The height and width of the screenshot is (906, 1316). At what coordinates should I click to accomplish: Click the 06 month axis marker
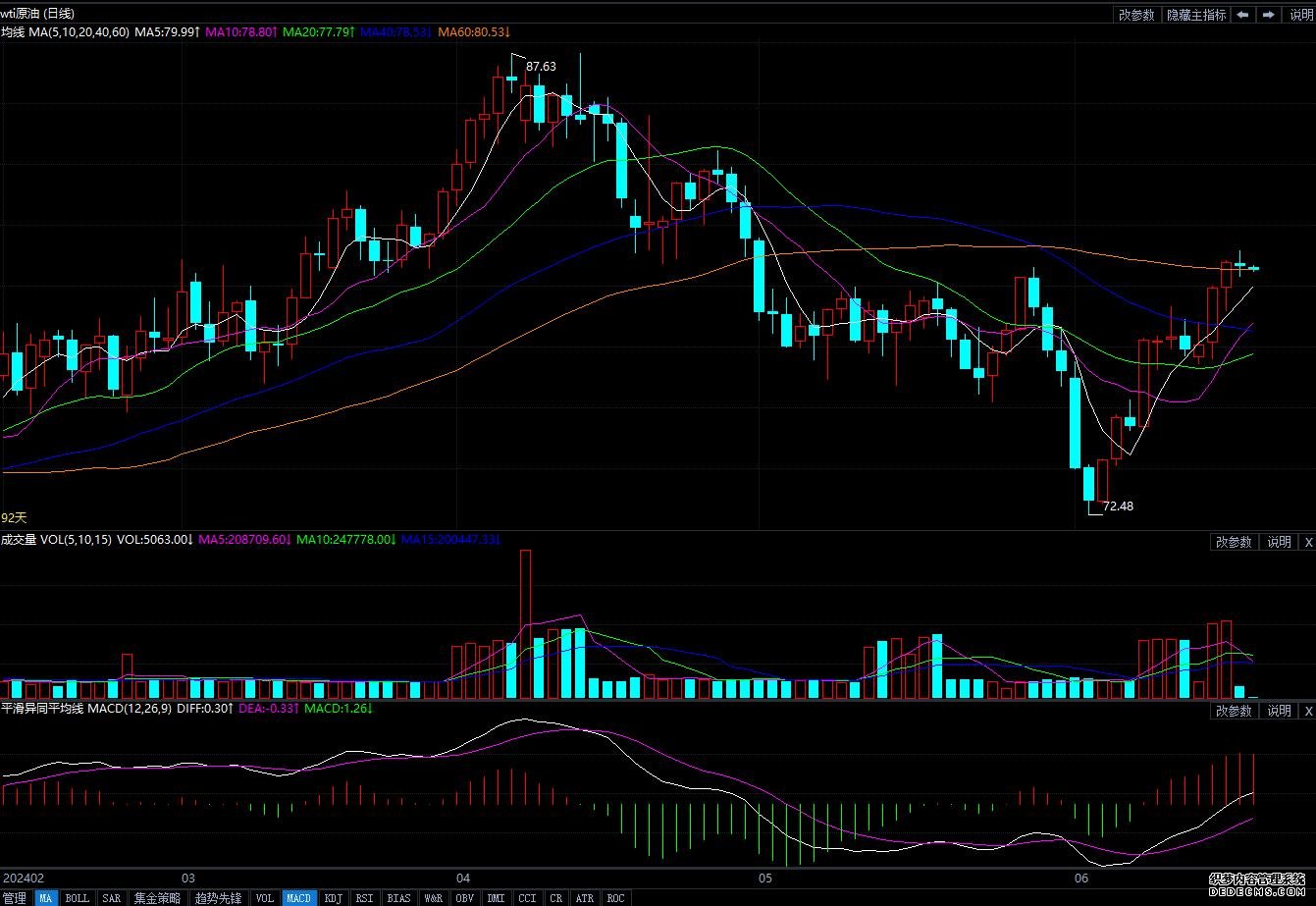1081,878
